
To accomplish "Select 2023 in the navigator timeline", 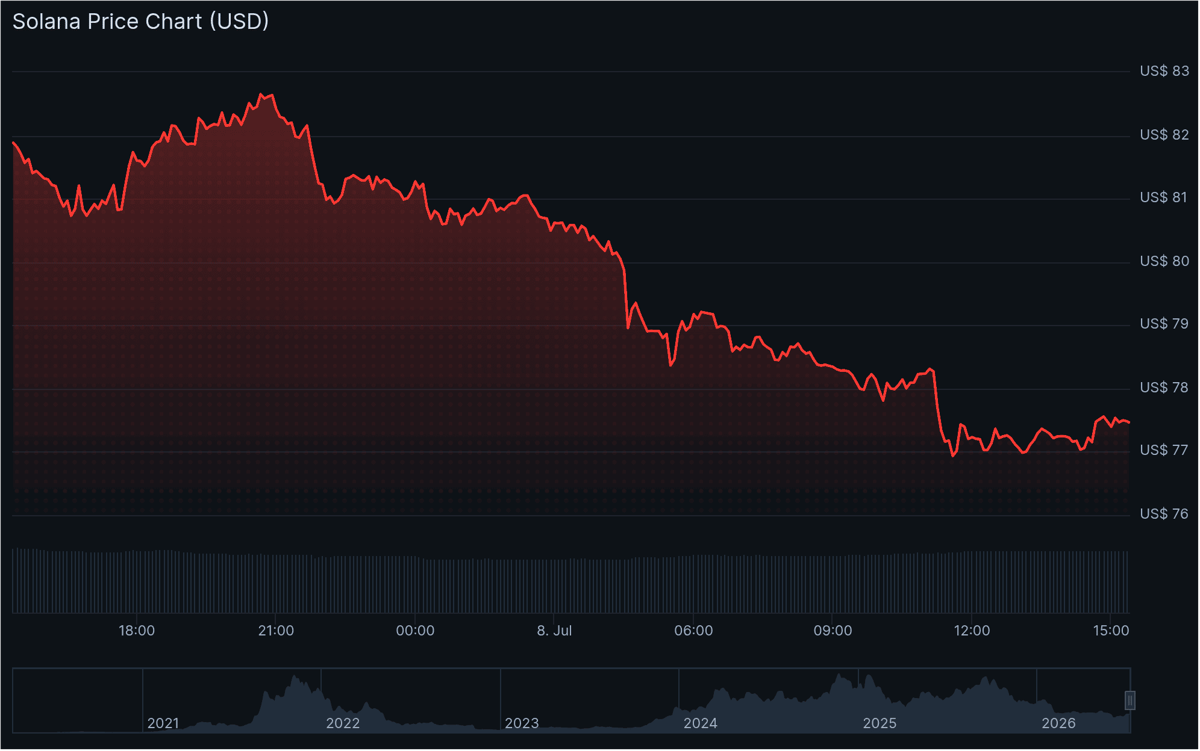I will [521, 722].
